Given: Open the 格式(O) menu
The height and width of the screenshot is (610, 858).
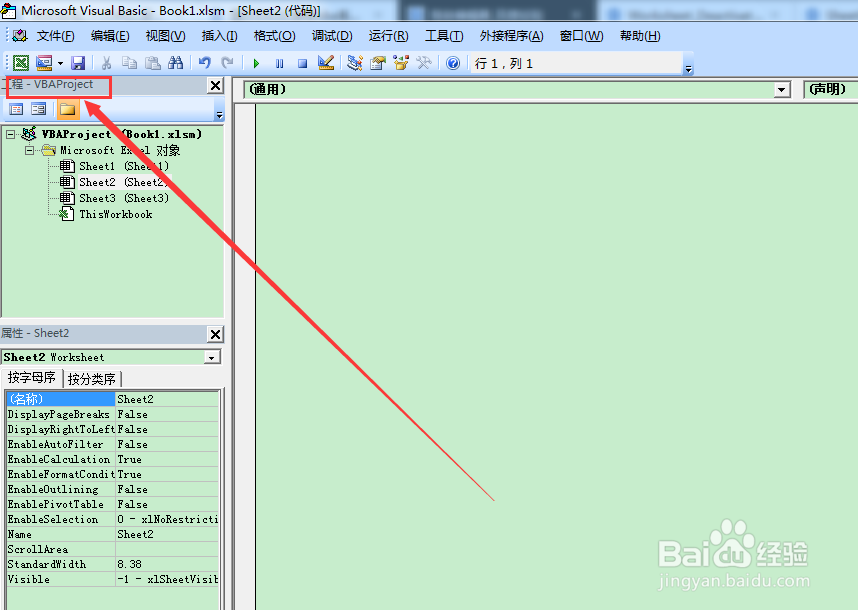Looking at the screenshot, I should (275, 36).
